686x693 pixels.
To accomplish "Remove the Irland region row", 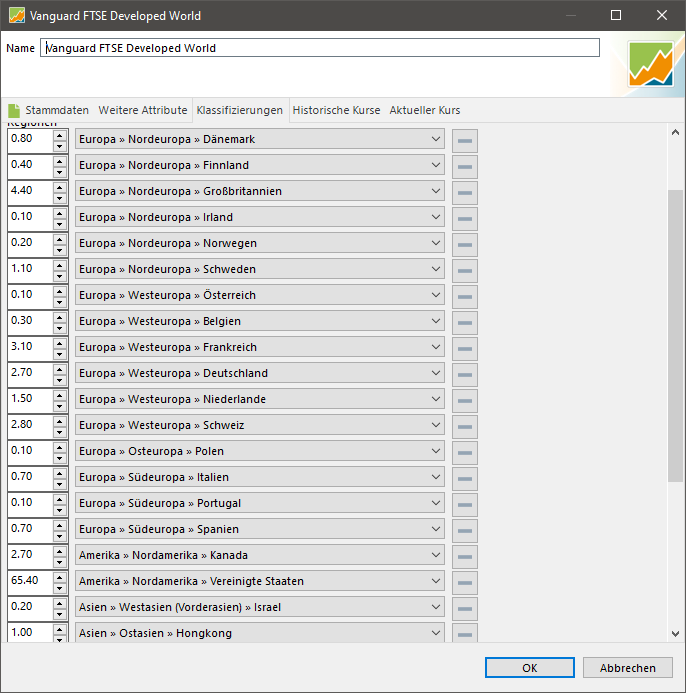I will [465, 219].
